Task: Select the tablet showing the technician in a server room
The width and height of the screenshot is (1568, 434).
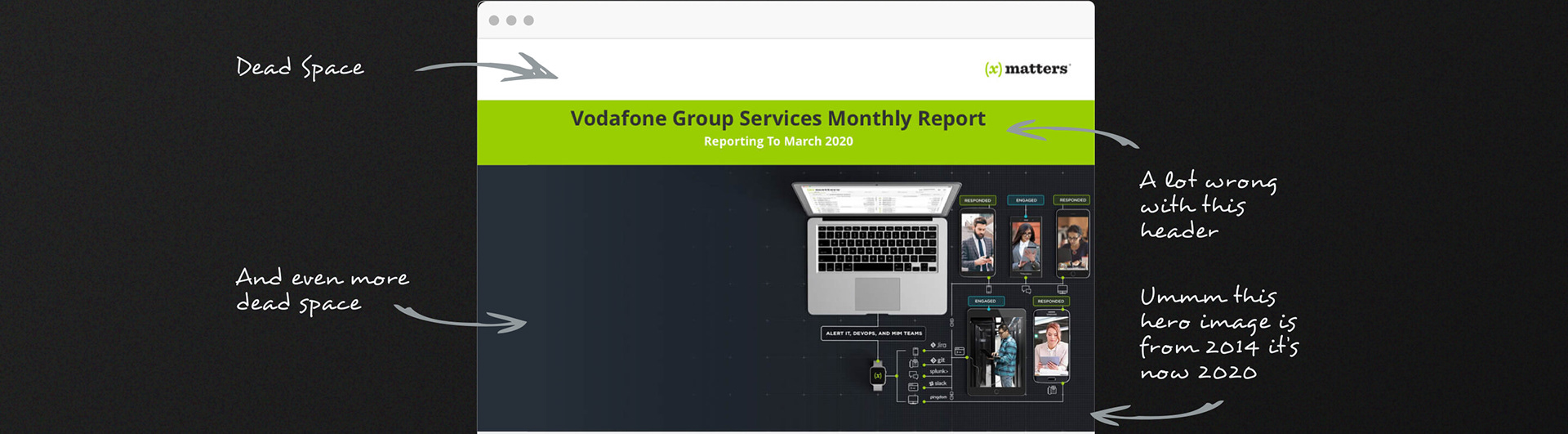Action: 996,351
